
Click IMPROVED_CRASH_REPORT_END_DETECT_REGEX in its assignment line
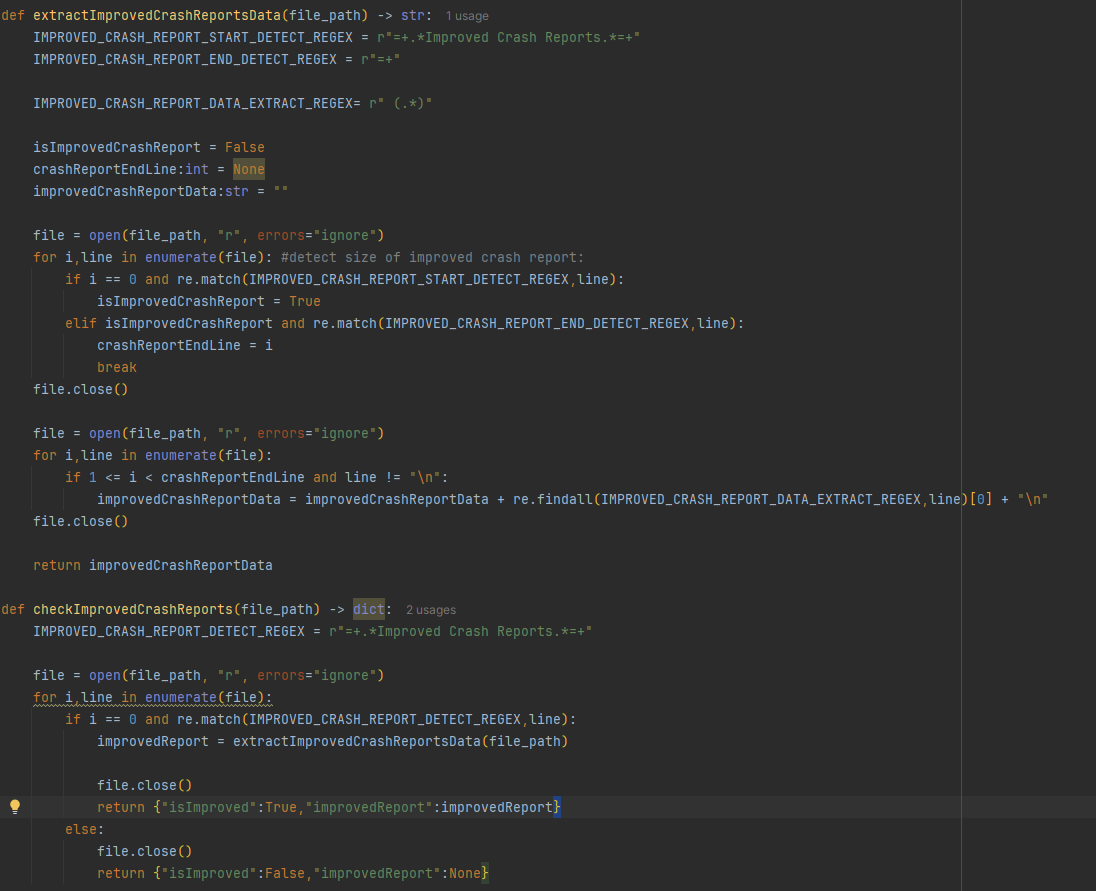click(185, 59)
